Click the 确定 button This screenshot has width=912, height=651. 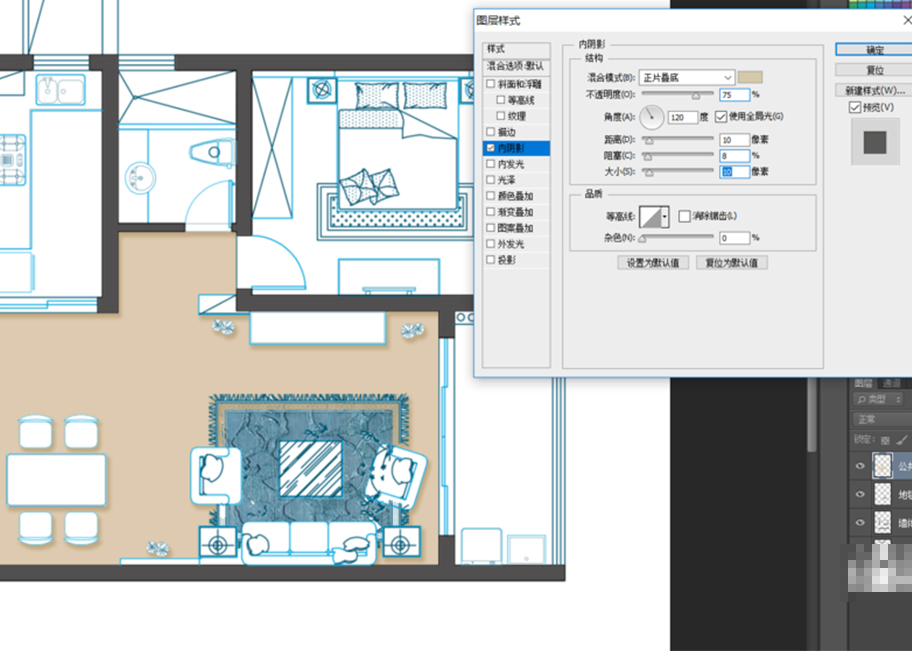874,49
